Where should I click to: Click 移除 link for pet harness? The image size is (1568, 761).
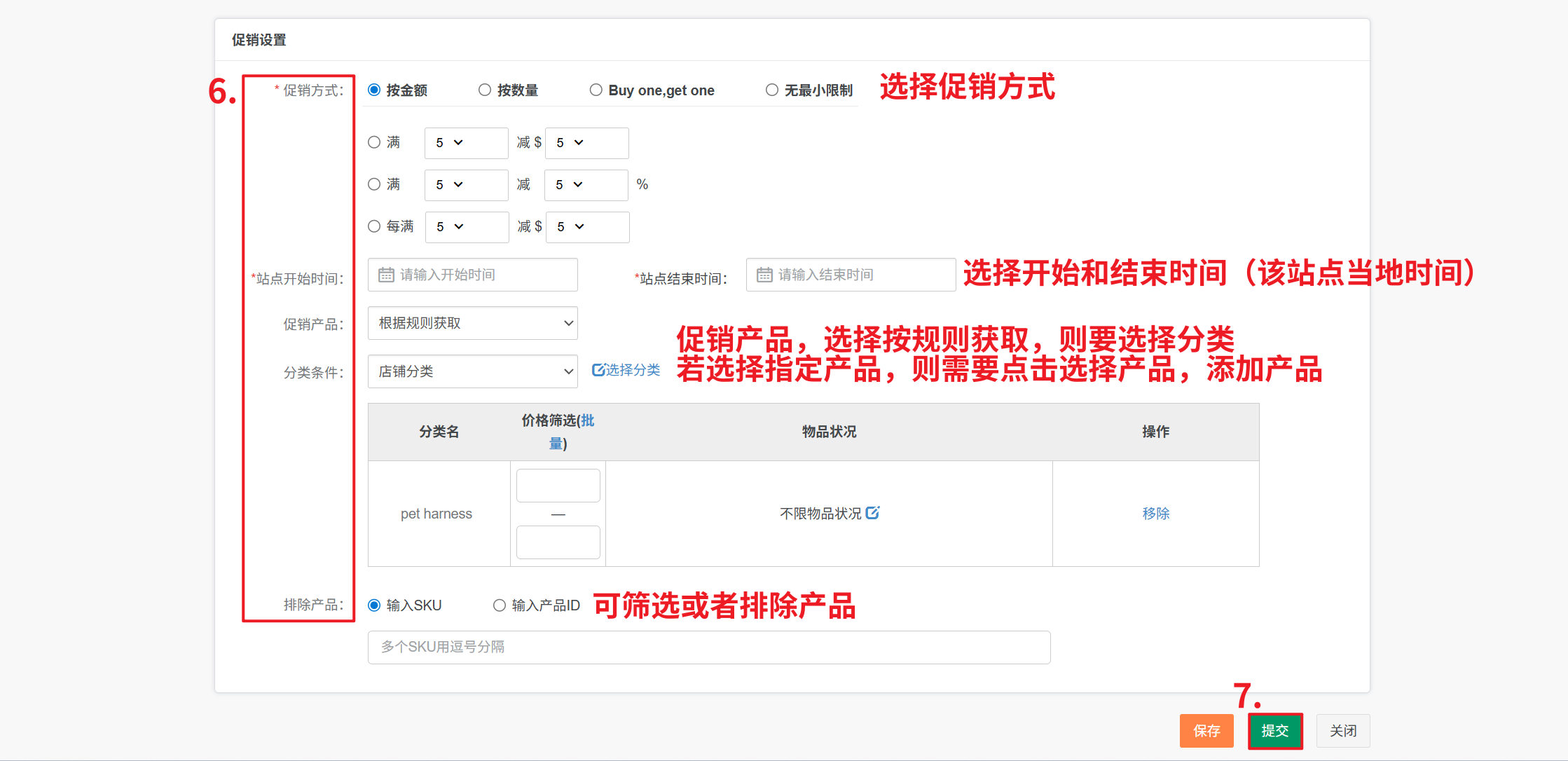click(x=1155, y=514)
